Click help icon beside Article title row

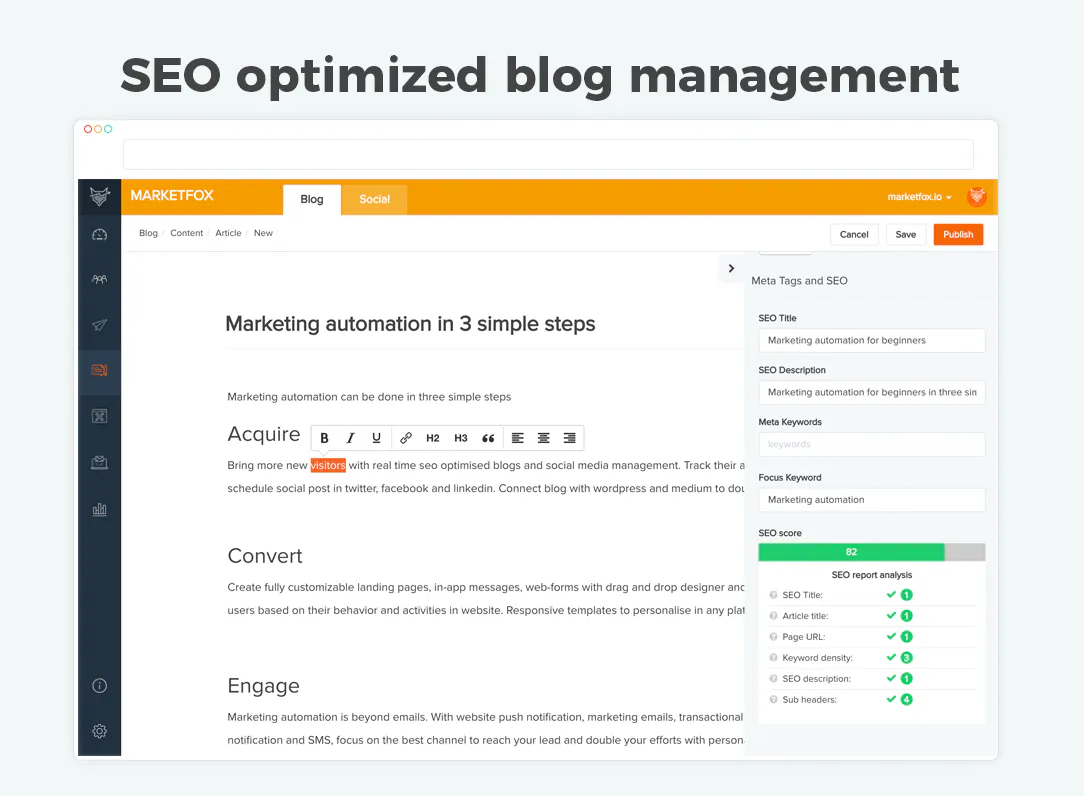773,615
